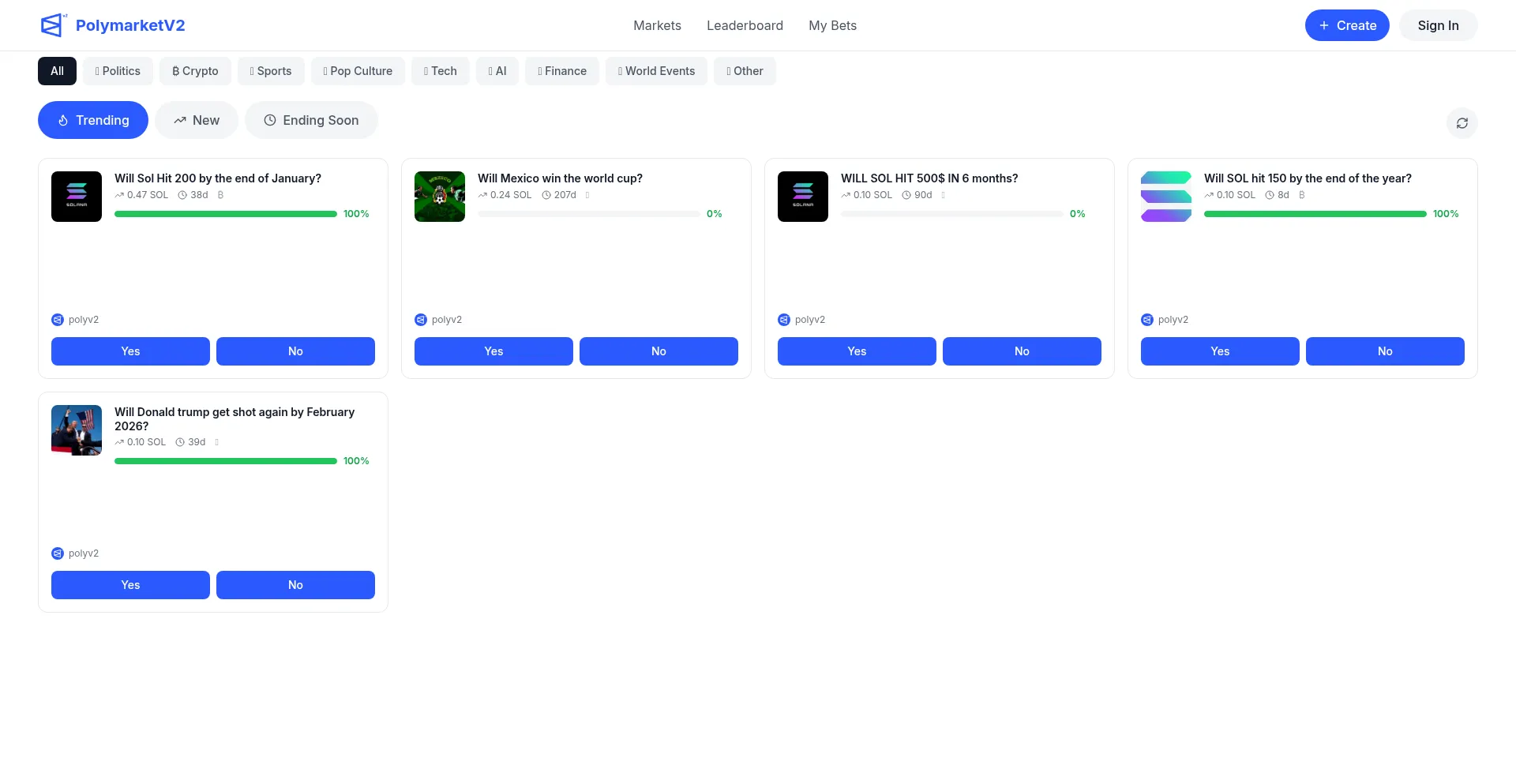Viewport: 1516px width, 784px height.
Task: Select the Trending sort filter
Action: pos(93,120)
